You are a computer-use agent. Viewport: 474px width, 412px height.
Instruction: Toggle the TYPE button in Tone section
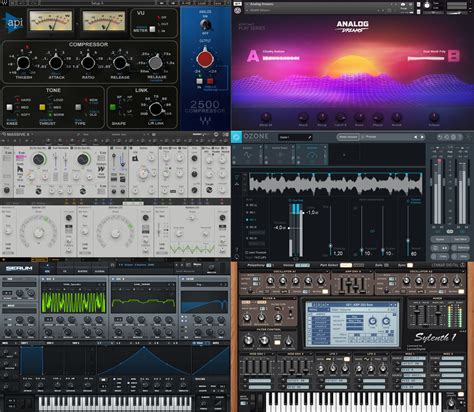point(78,107)
